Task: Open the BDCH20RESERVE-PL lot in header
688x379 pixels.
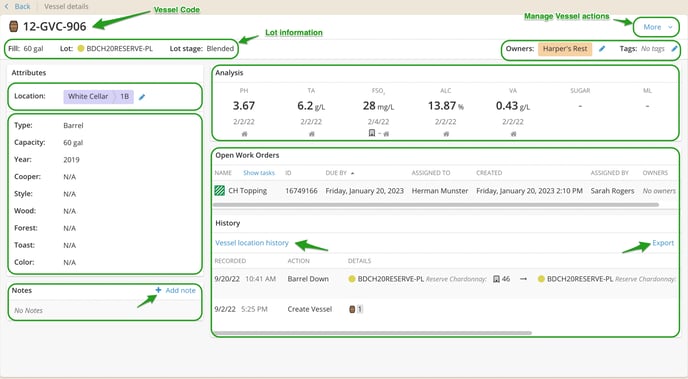Action: [x=119, y=49]
